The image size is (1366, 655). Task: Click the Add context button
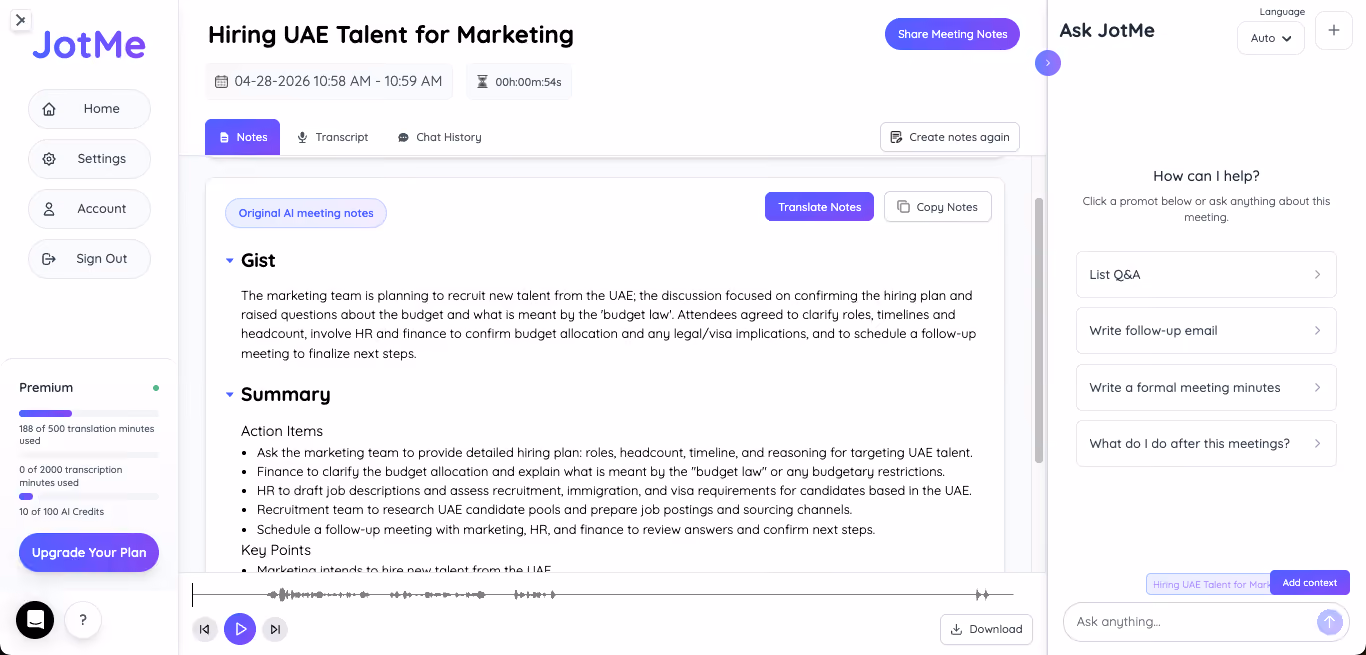pyautogui.click(x=1310, y=582)
